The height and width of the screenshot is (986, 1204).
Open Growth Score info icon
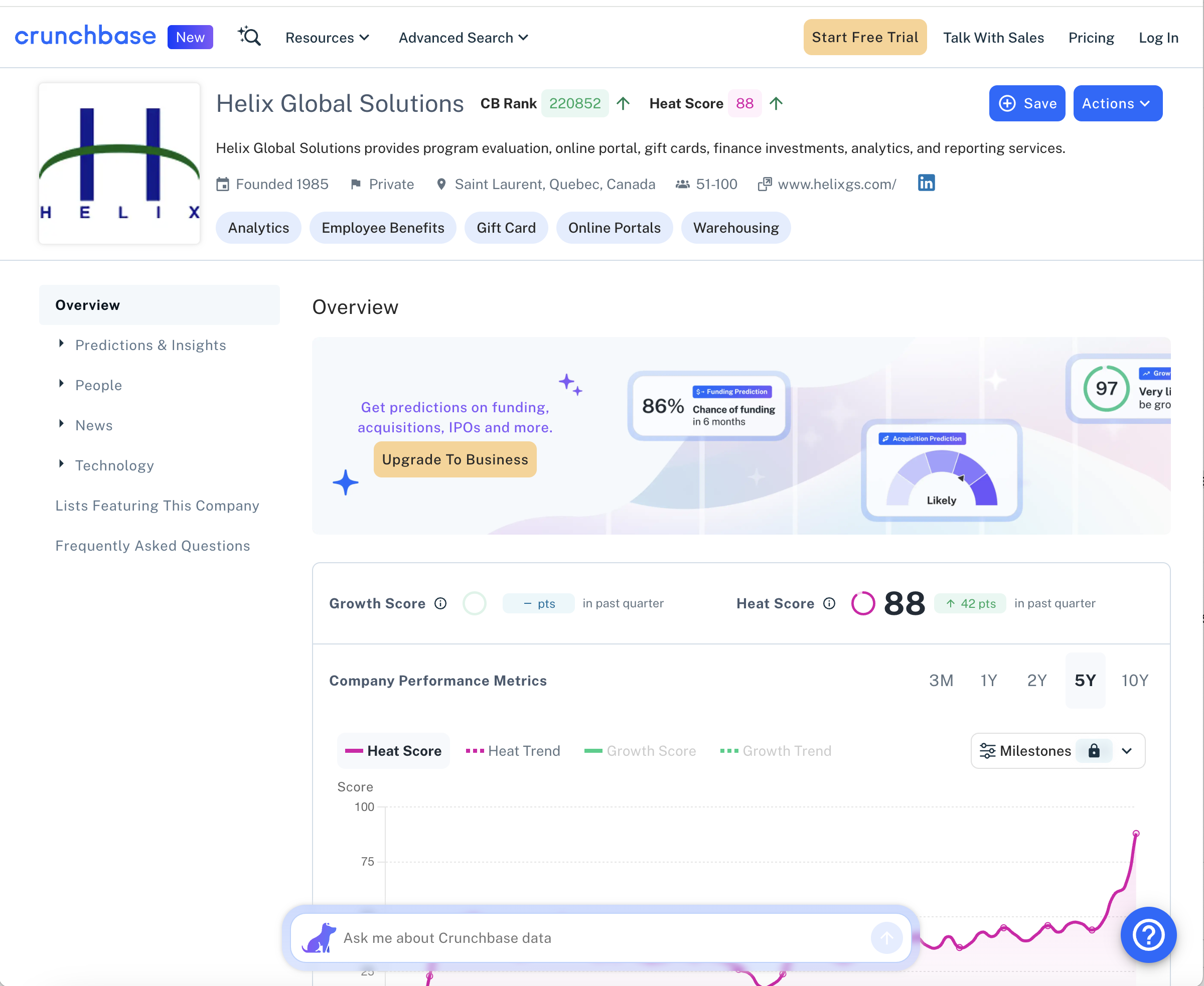[x=440, y=603]
